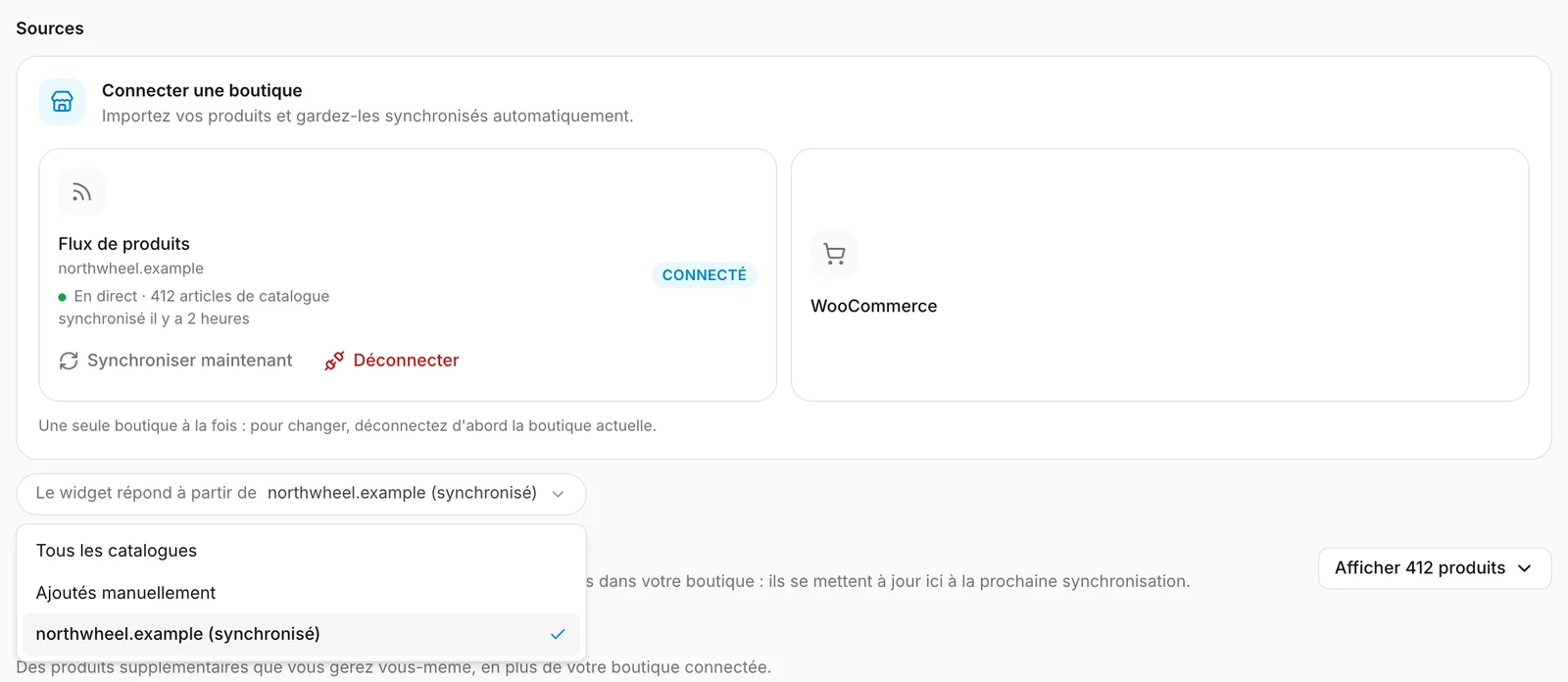Open the Le widget répond à partir de dropdown
The width and height of the screenshot is (1568, 682).
(301, 494)
